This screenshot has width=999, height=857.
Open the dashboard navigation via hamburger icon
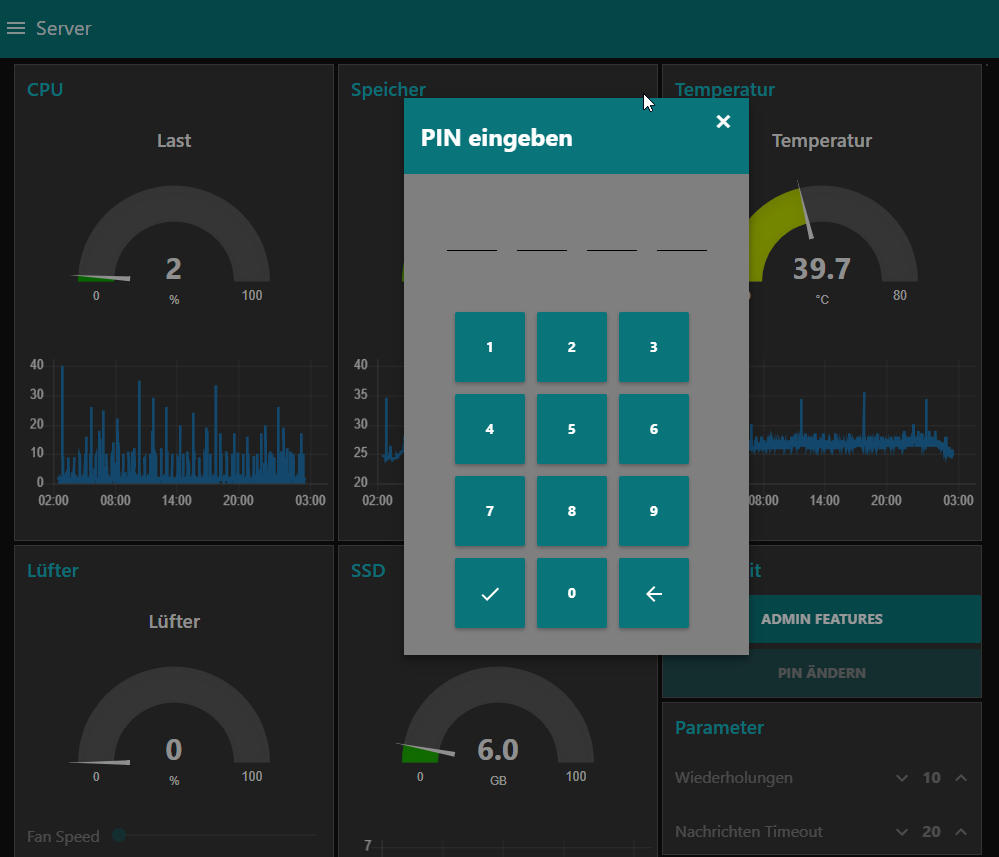pyautogui.click(x=16, y=28)
